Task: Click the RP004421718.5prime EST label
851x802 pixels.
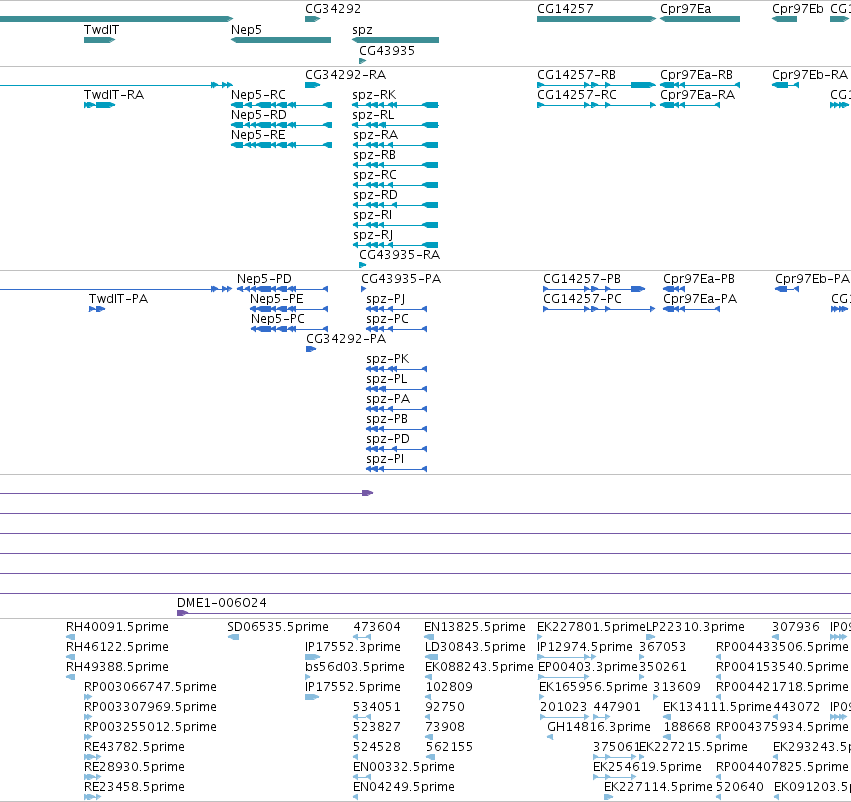Action: click(782, 687)
